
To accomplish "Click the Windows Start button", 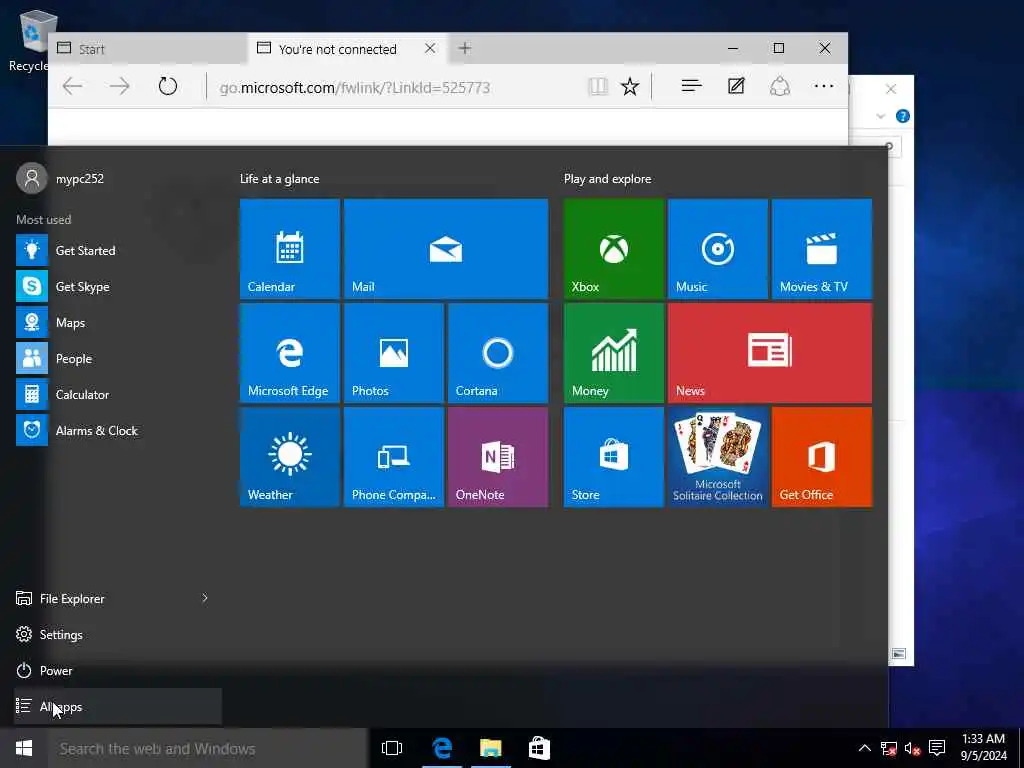I will click(24, 748).
